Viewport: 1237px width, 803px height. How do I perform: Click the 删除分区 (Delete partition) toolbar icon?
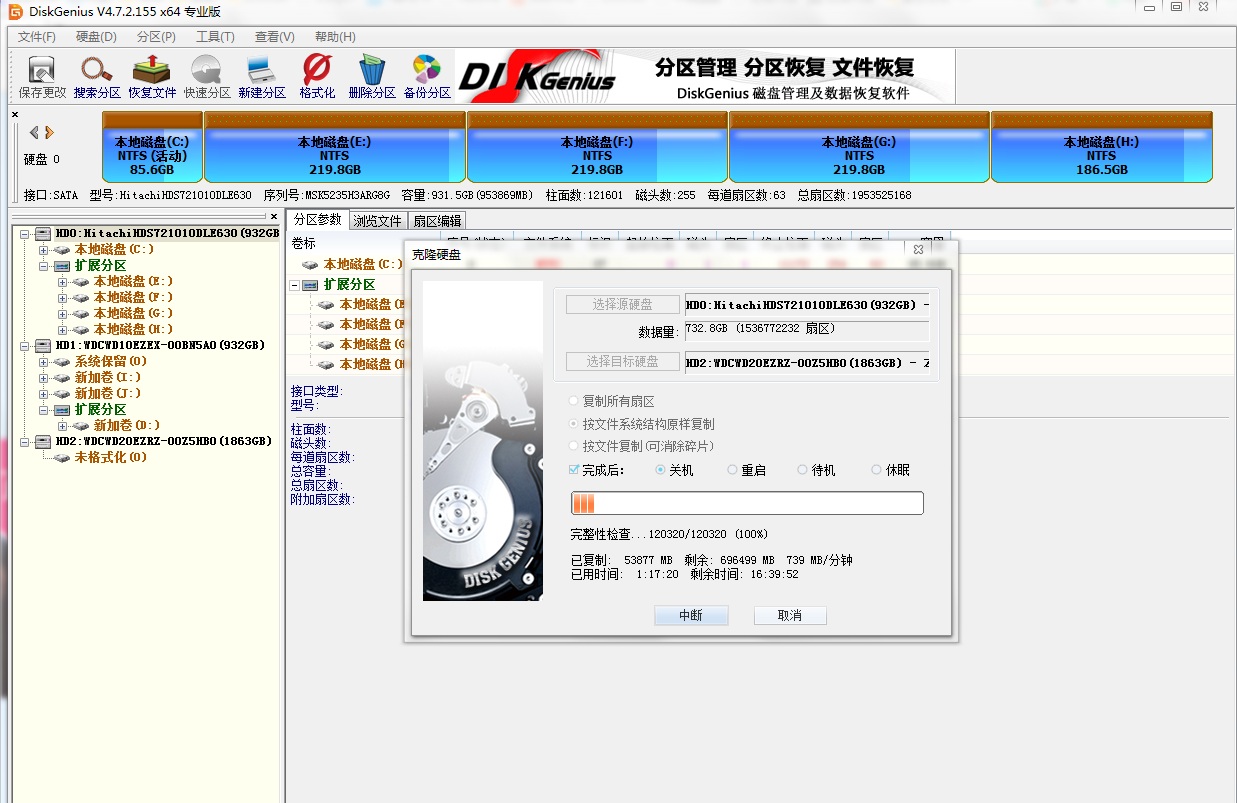point(372,77)
